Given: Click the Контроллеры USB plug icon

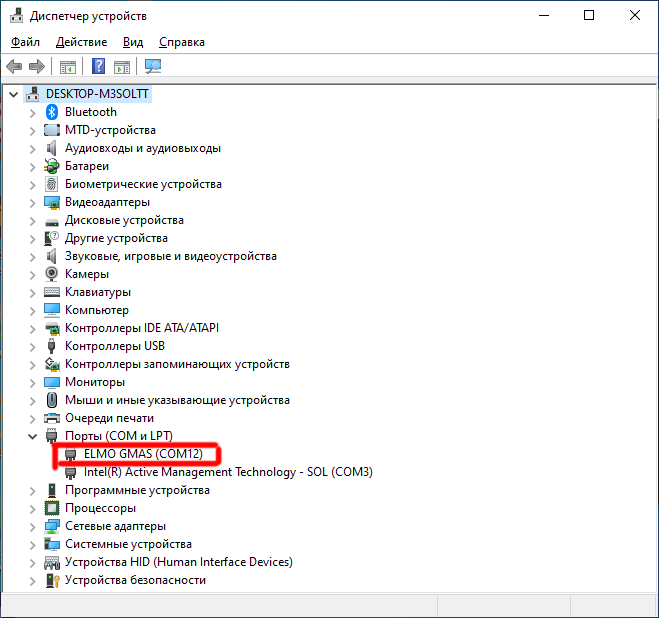Looking at the screenshot, I should pos(52,346).
